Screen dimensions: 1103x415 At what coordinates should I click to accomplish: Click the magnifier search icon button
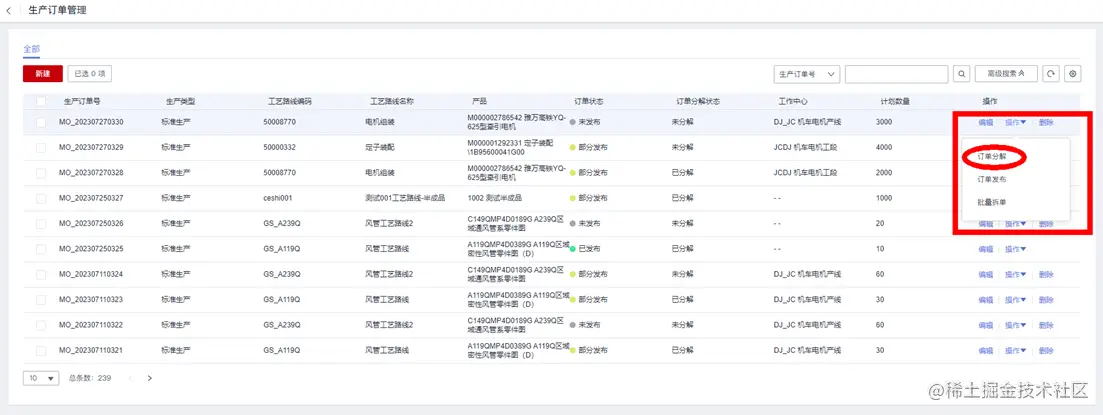[x=962, y=74]
